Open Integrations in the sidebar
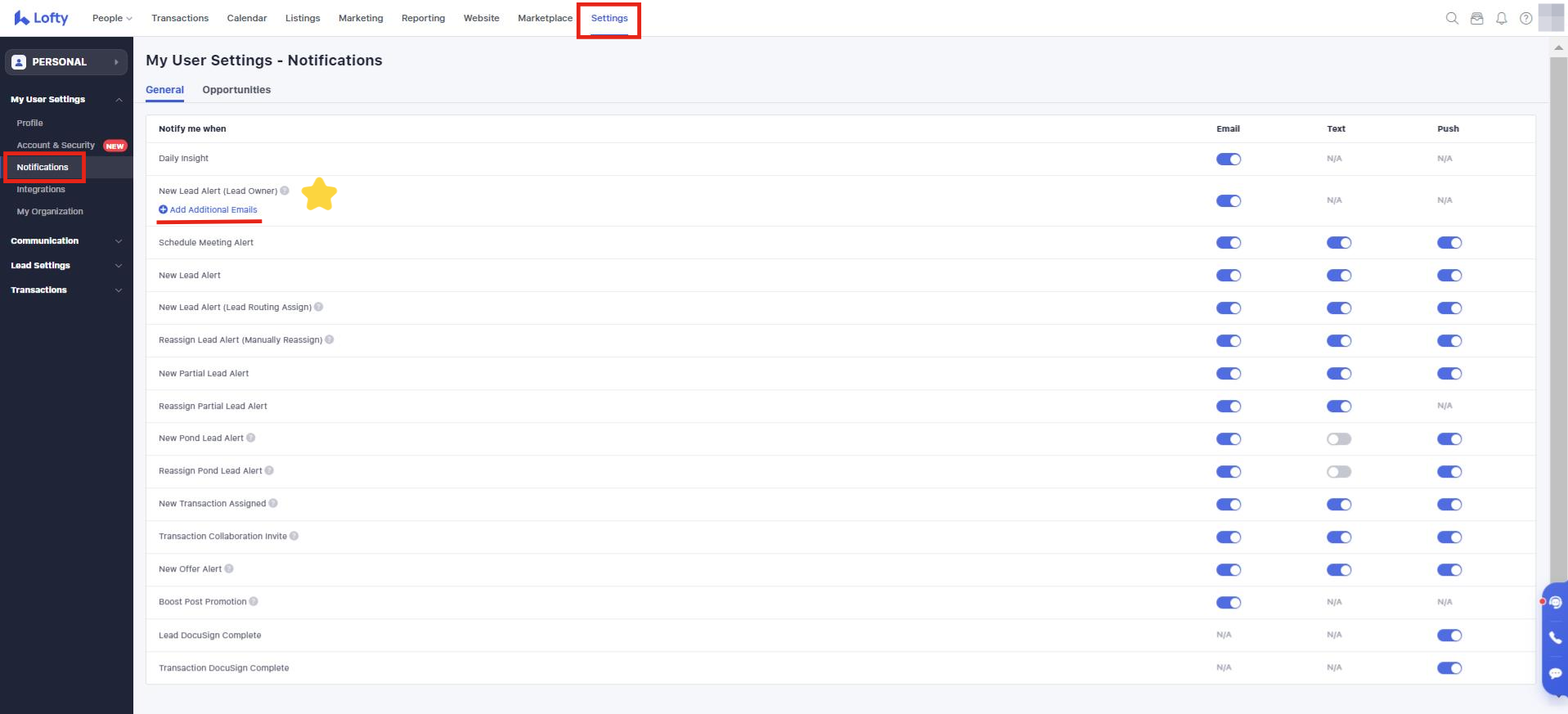The image size is (1568, 714). pos(41,190)
